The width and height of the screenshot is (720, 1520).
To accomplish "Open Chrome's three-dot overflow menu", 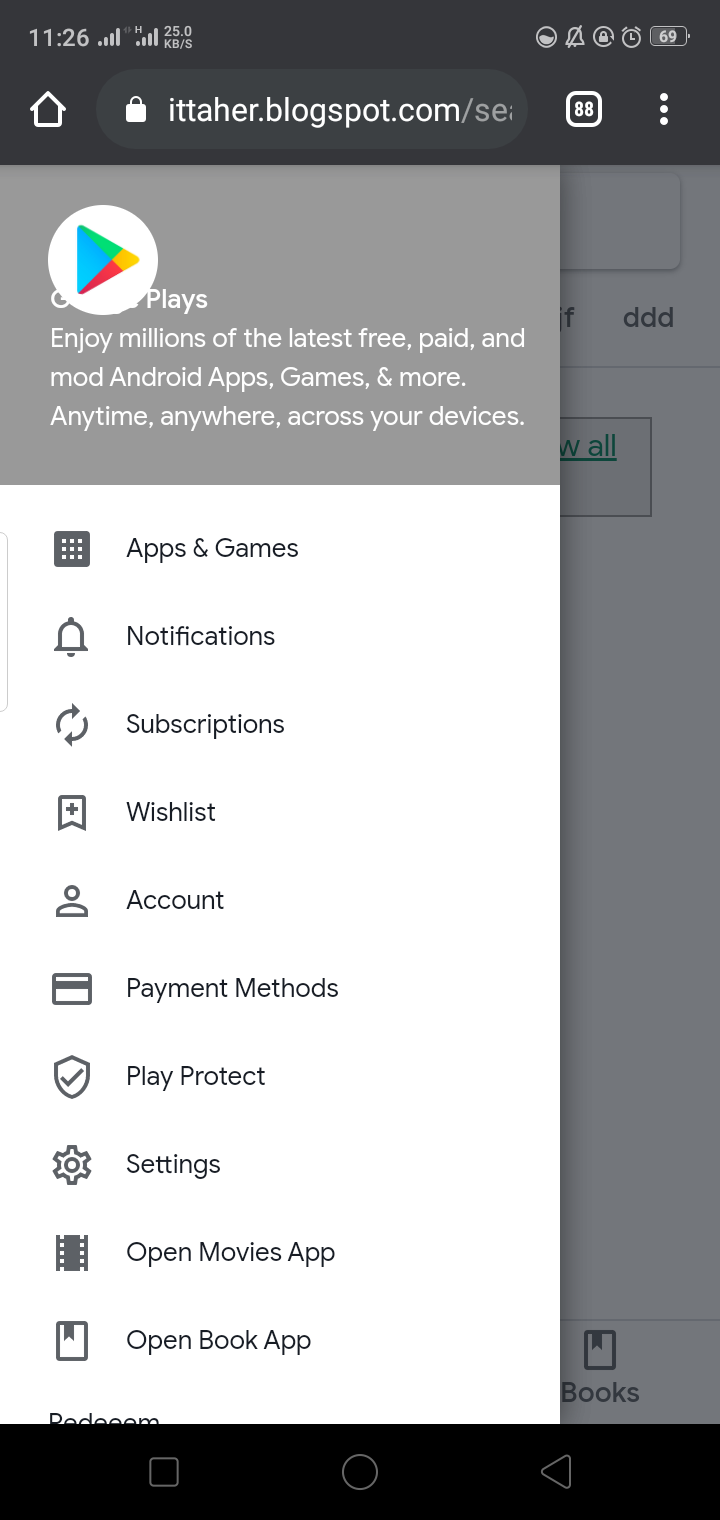I will tap(664, 110).
